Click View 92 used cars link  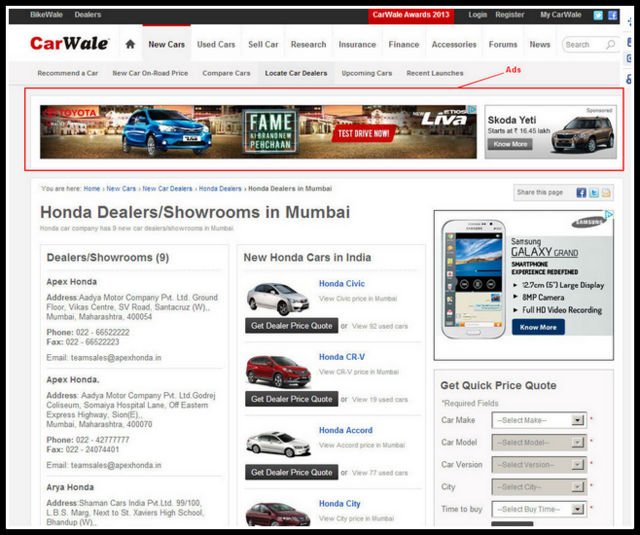[x=380, y=326]
